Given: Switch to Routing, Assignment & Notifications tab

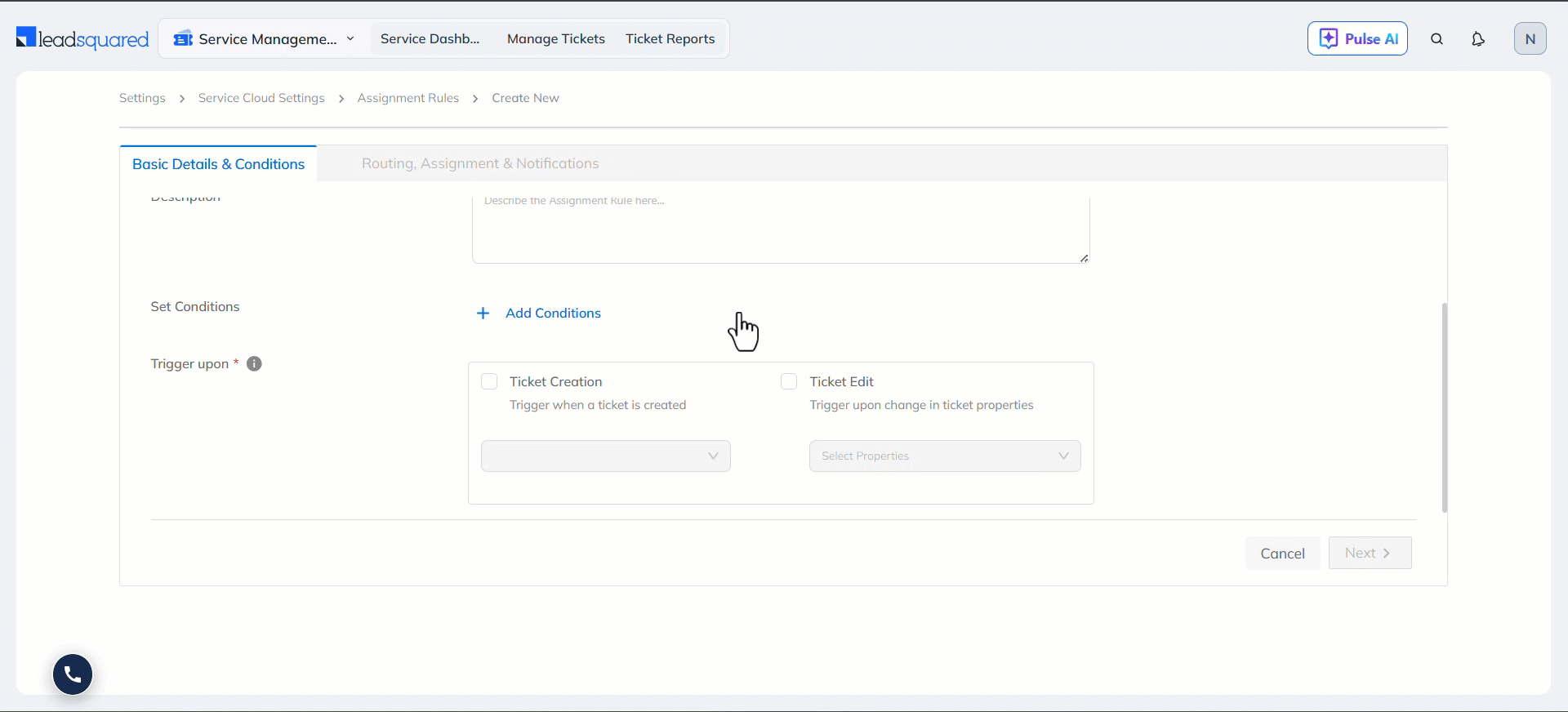Looking at the screenshot, I should (480, 164).
